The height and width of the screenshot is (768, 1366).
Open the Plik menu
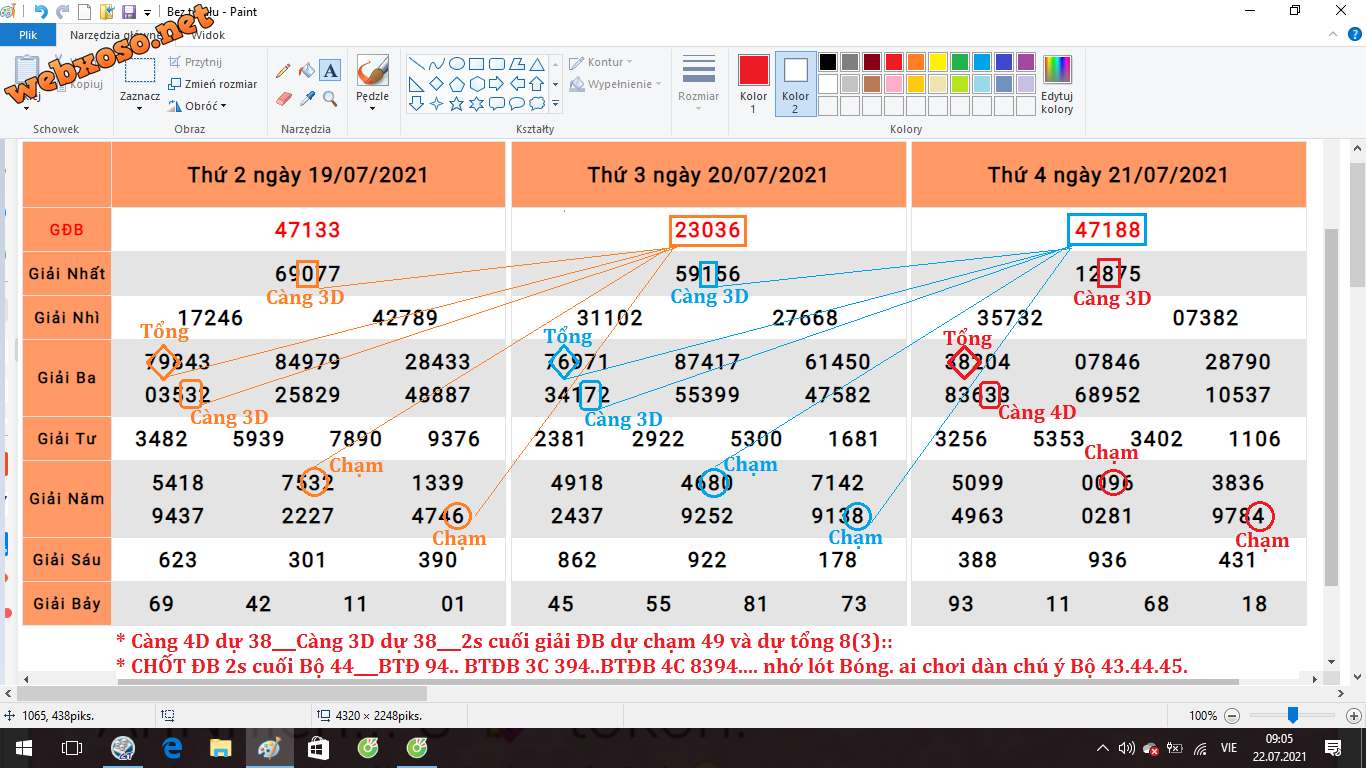tap(28, 35)
